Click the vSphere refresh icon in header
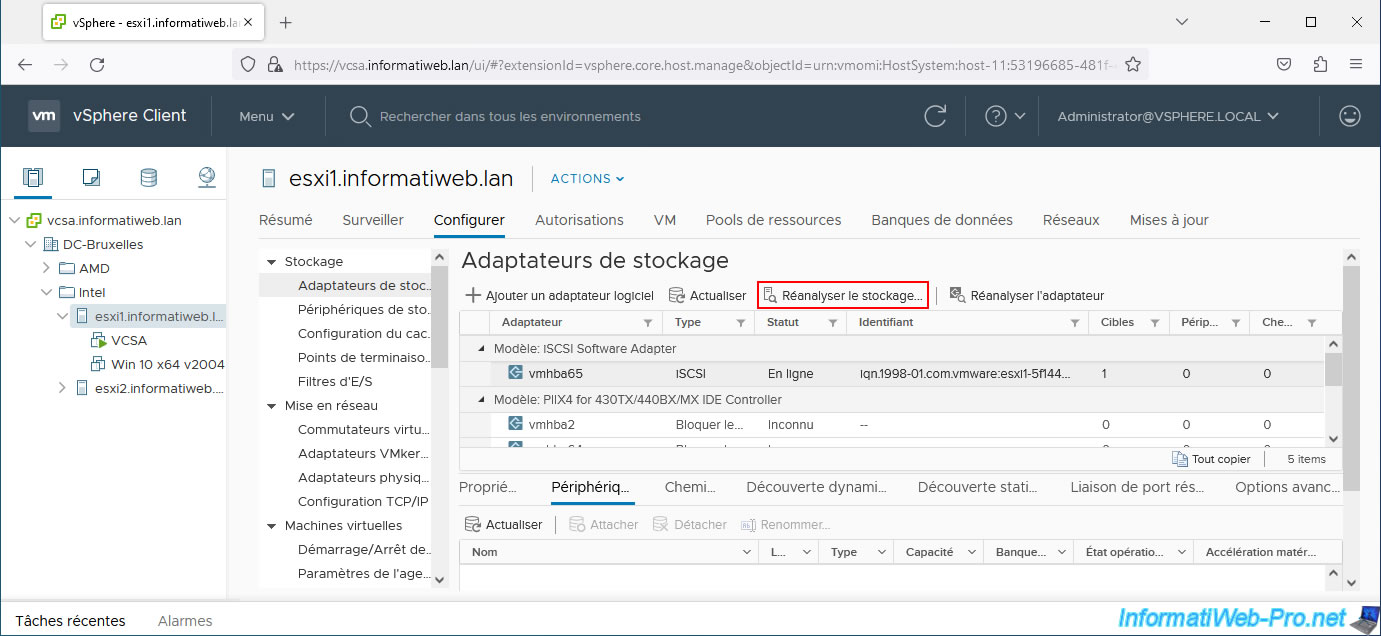Image resolution: width=1381 pixels, height=636 pixels. pyautogui.click(x=935, y=116)
